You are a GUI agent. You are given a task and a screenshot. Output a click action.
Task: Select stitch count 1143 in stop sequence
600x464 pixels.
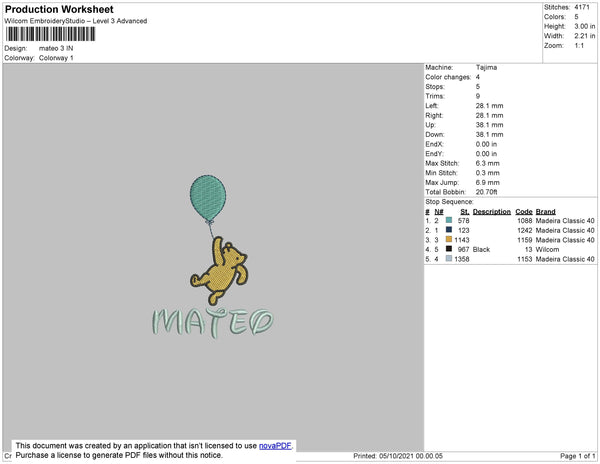tap(462, 240)
